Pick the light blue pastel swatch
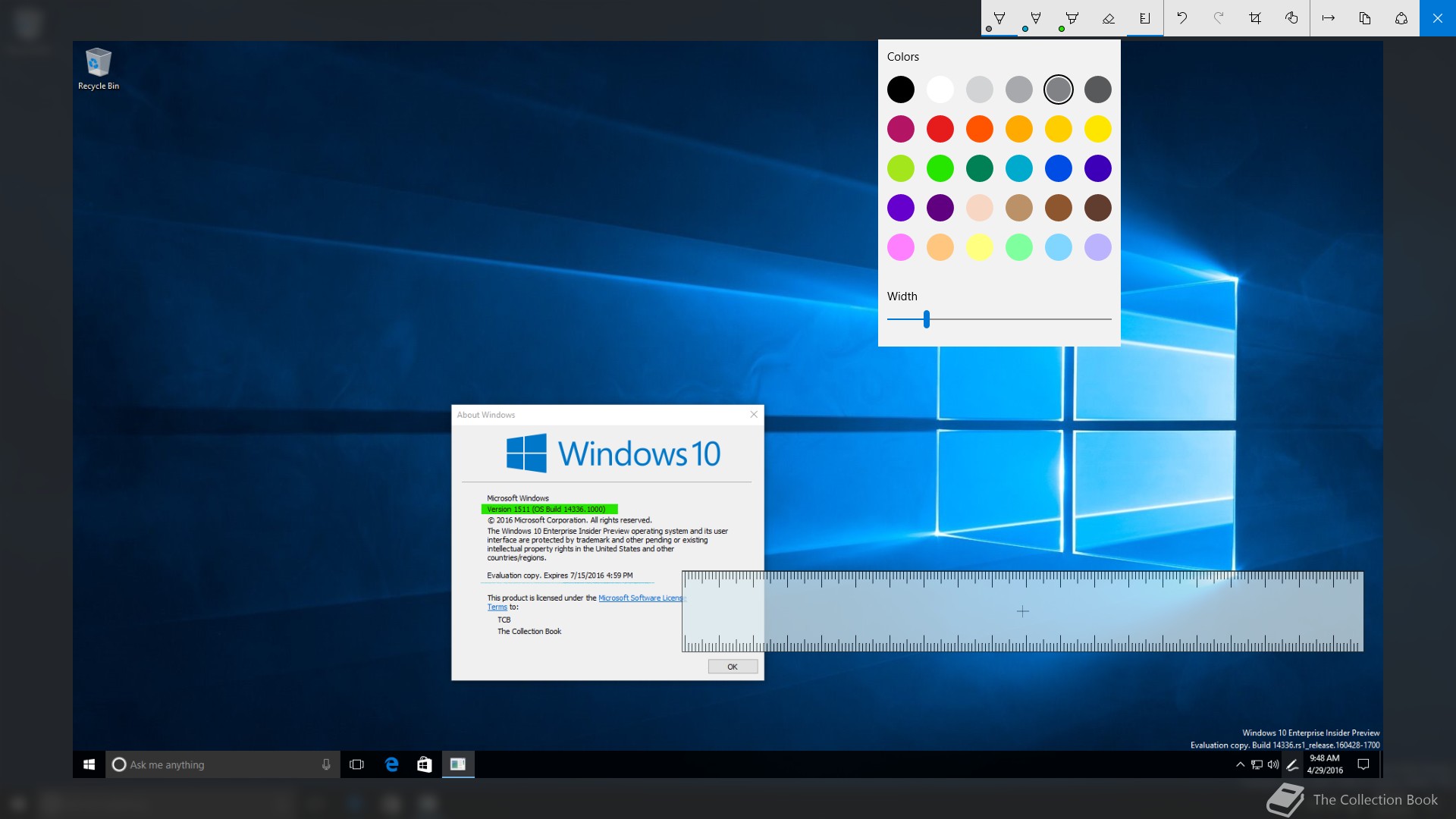 click(x=1059, y=247)
